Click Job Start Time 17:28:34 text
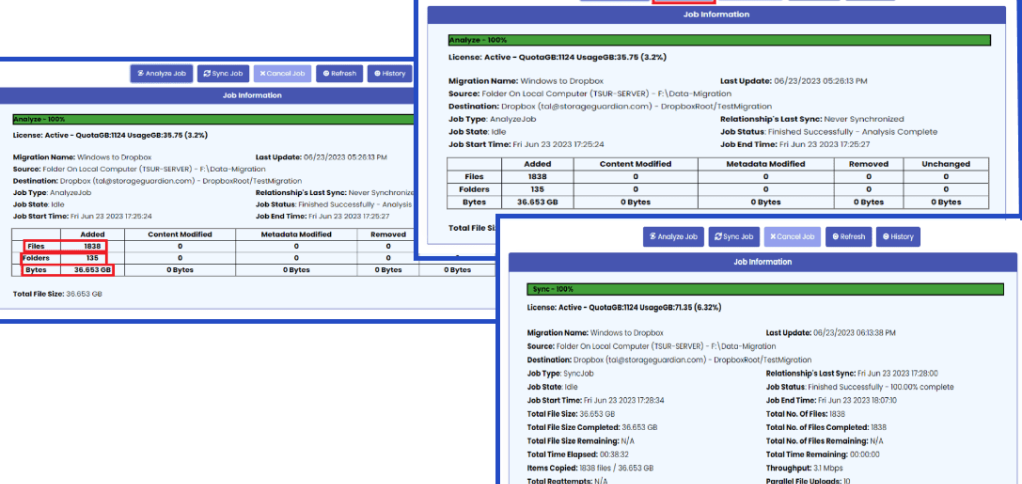Screen dimensions: 1022x484 (596, 401)
